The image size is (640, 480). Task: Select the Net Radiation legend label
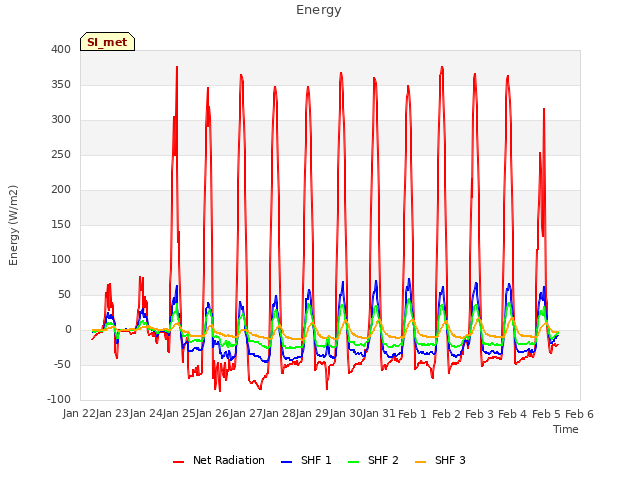coord(229,460)
